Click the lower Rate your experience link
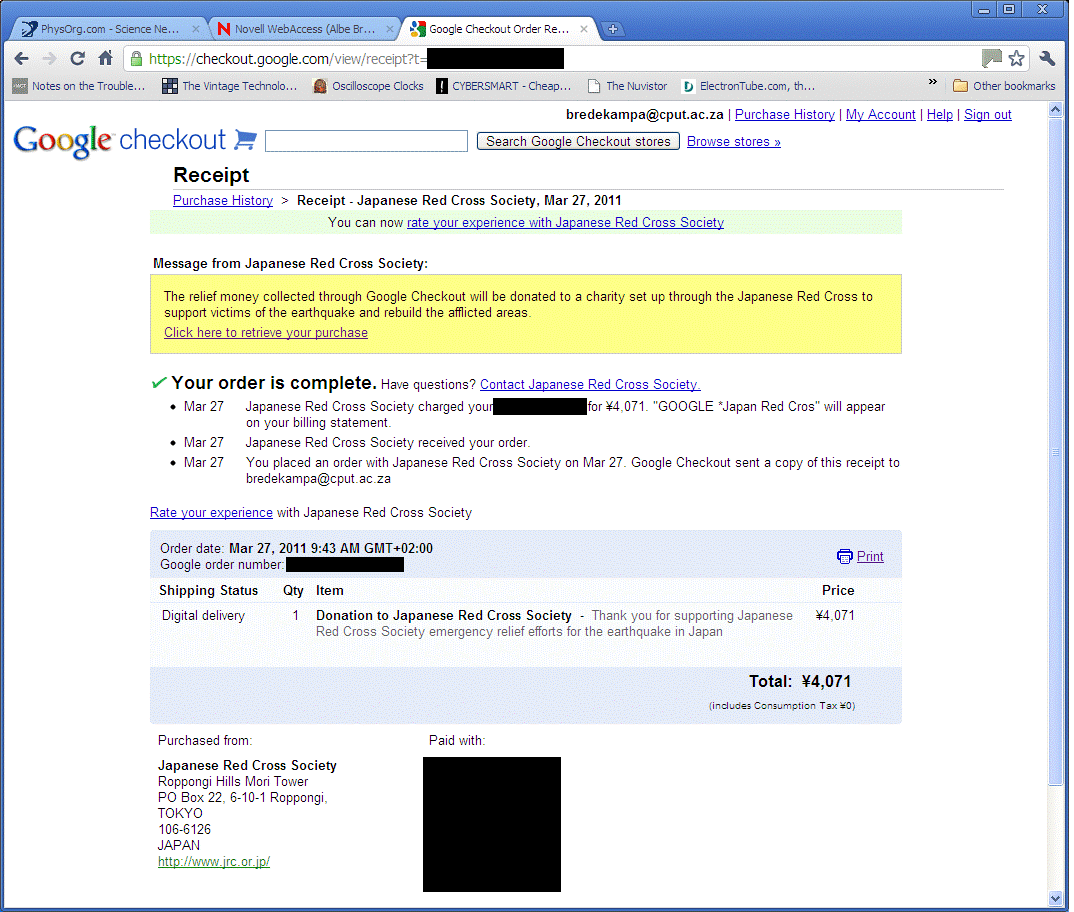Viewport: 1074px width, 912px height. pos(211,513)
